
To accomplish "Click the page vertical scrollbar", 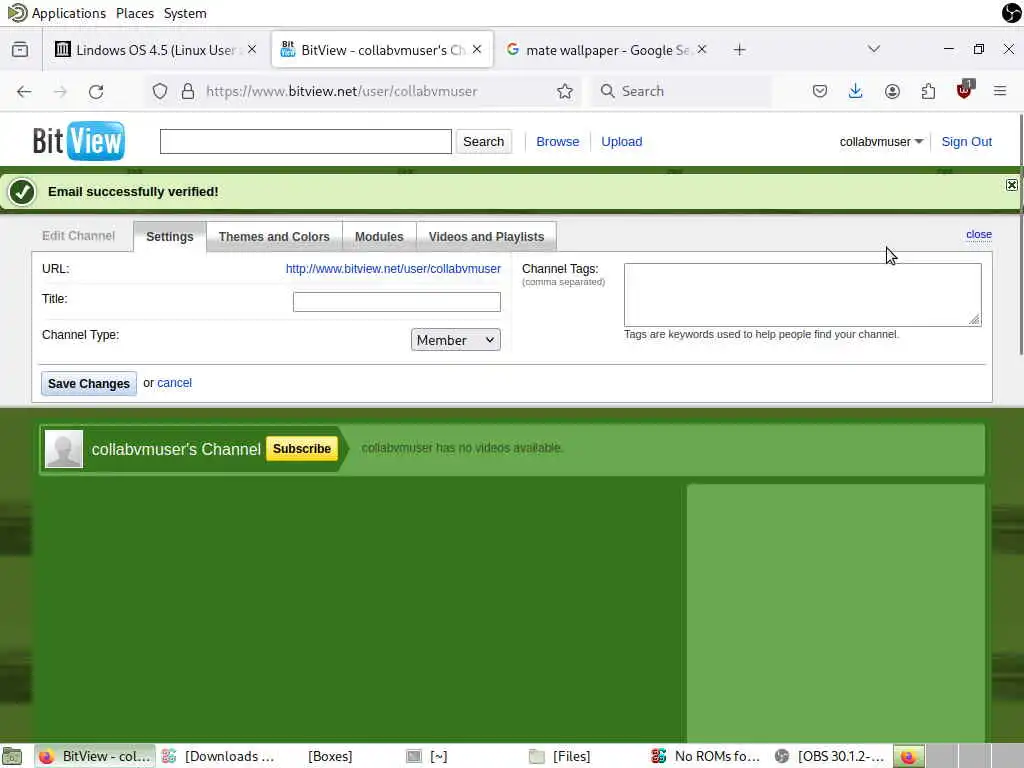I will tap(1020, 235).
